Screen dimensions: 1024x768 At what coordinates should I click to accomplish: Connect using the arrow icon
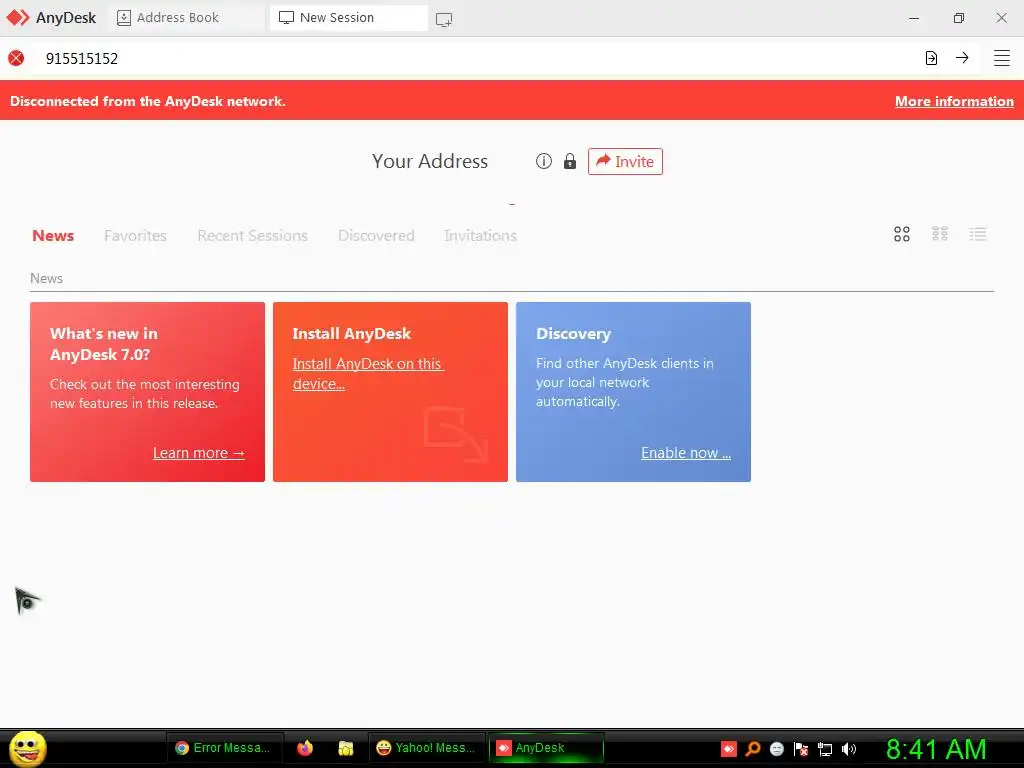click(962, 57)
